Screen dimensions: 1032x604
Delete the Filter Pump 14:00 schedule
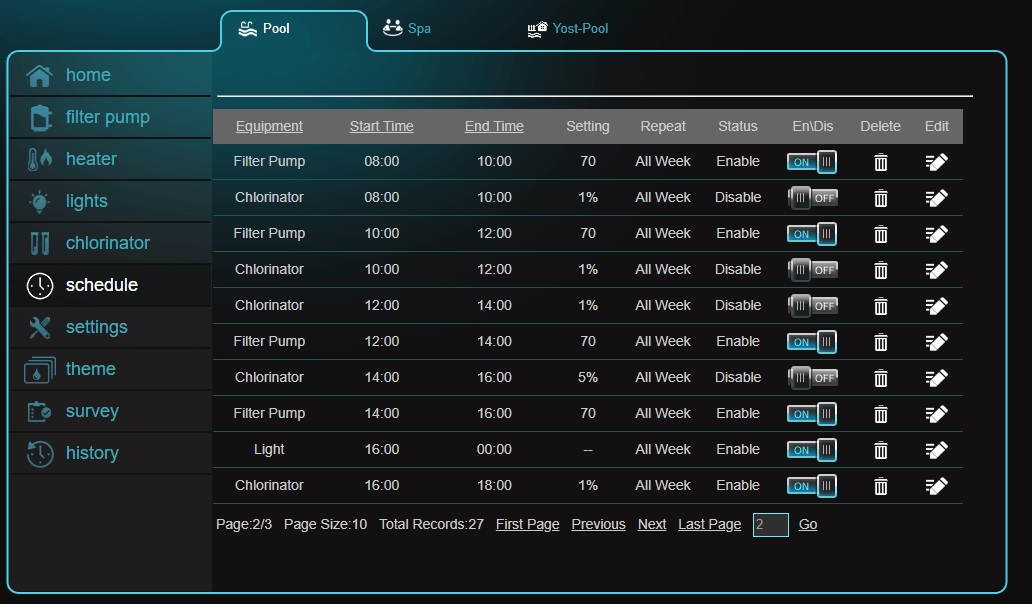point(881,414)
